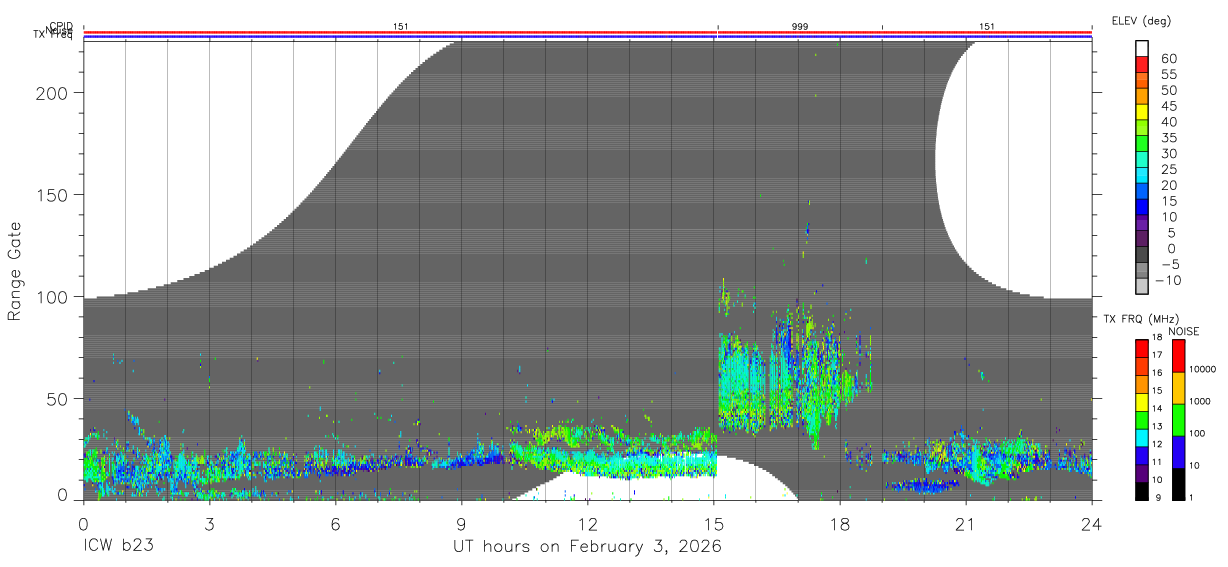This screenshot has width=1228, height=567.
Task: Click the 150 tick on Range Gate axis
Action: point(54,195)
